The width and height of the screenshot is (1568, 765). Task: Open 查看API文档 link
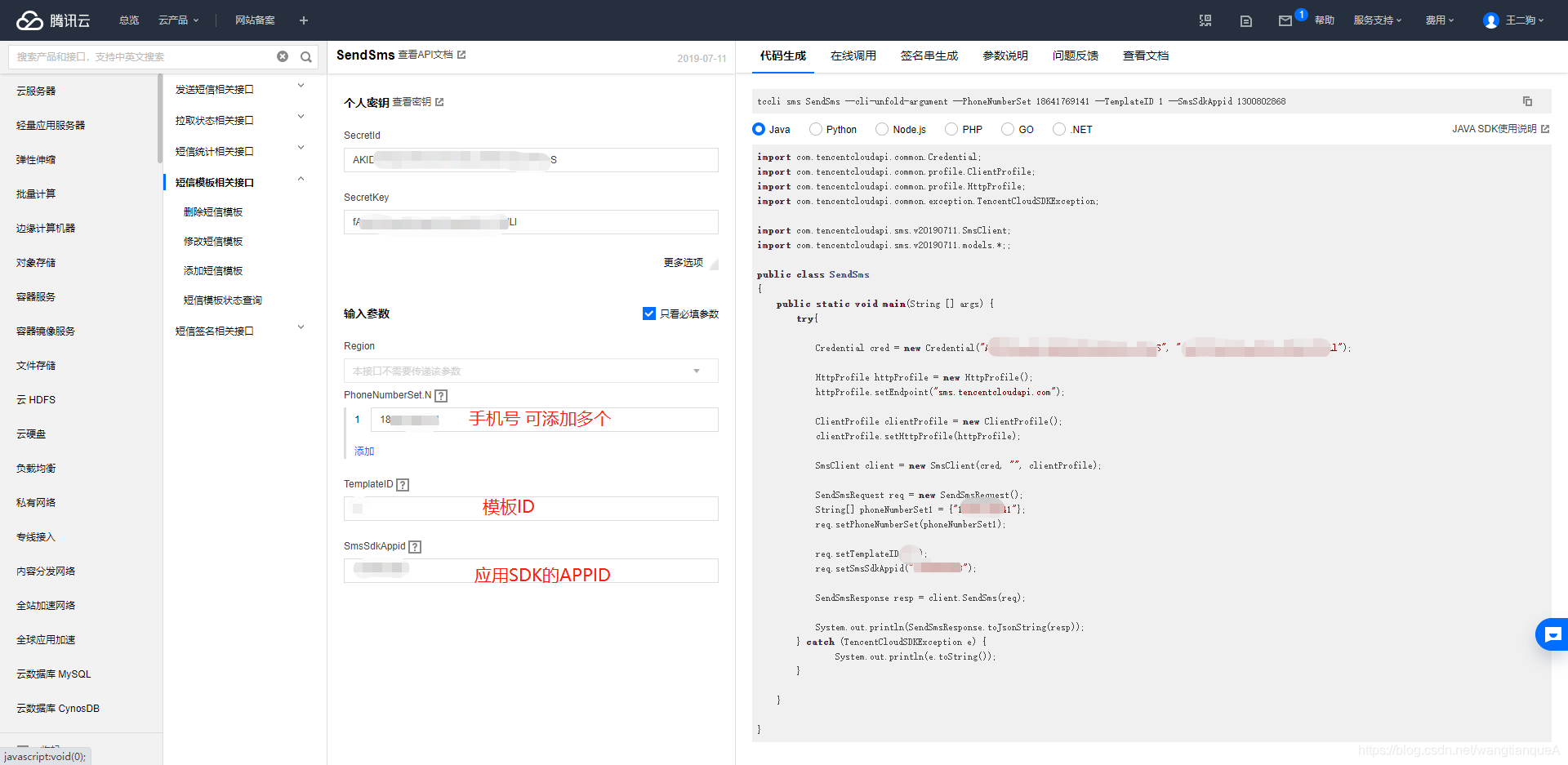click(425, 55)
